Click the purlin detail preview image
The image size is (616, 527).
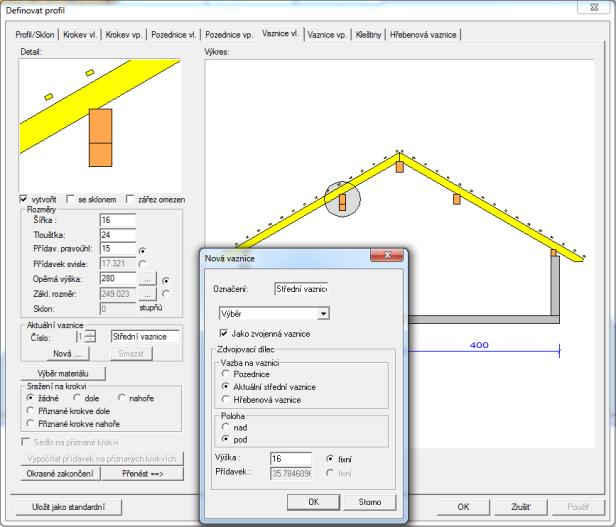[x=101, y=126]
